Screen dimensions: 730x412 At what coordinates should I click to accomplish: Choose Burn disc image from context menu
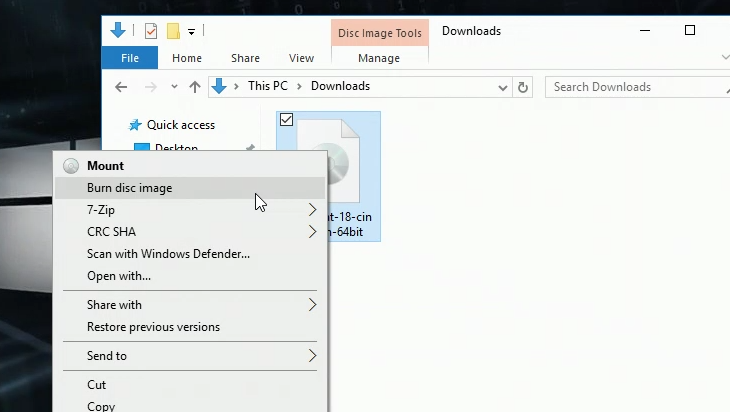[129, 188]
